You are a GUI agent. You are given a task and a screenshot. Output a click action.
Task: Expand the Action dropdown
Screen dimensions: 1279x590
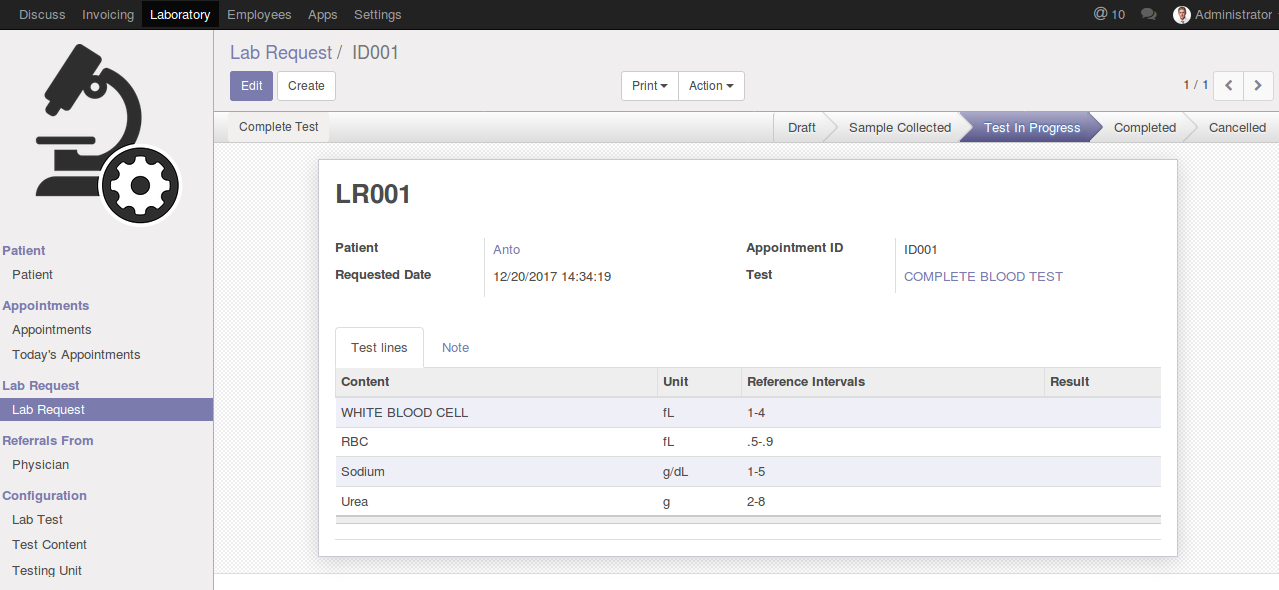pos(711,86)
